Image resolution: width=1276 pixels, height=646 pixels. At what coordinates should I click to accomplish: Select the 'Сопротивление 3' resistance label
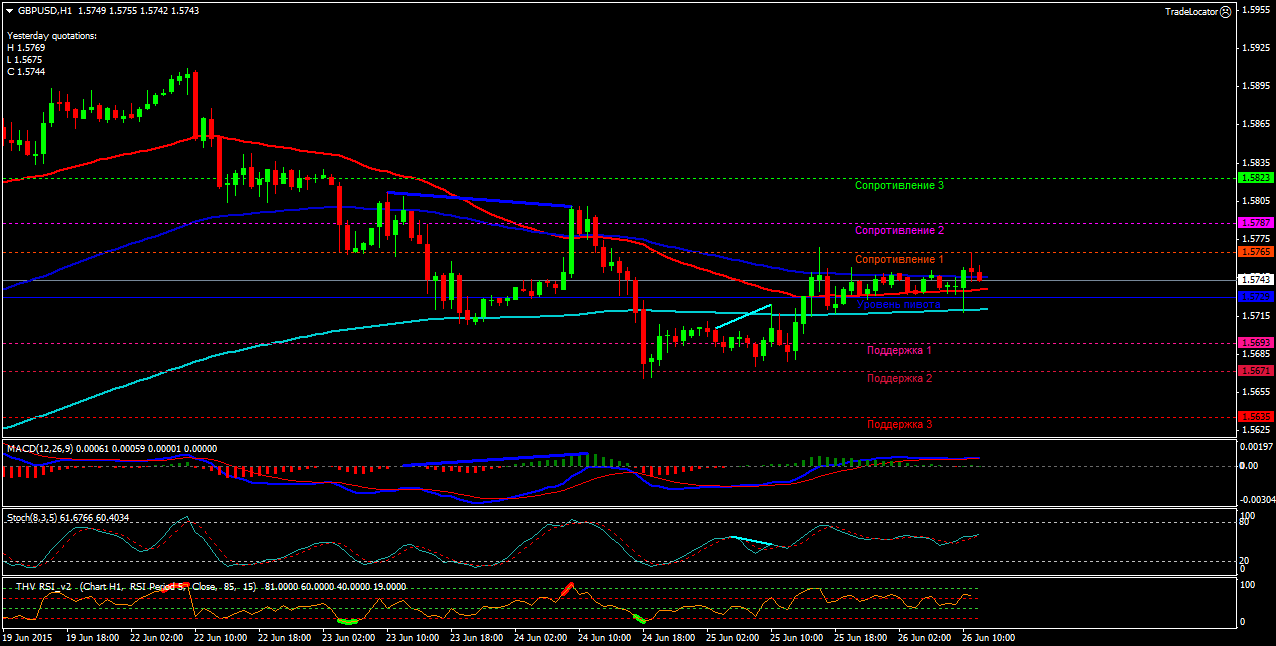point(900,185)
